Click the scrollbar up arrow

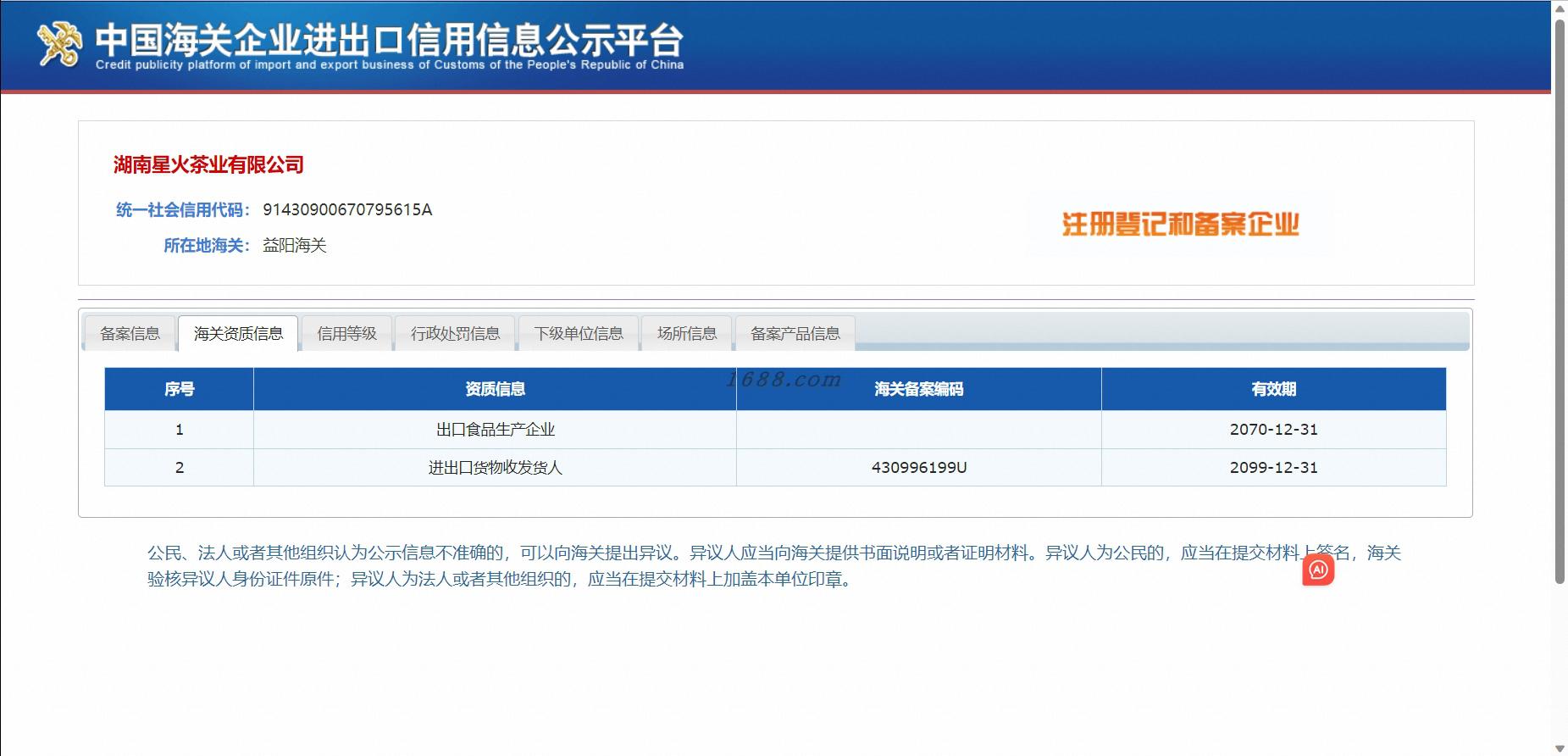[x=1560, y=8]
